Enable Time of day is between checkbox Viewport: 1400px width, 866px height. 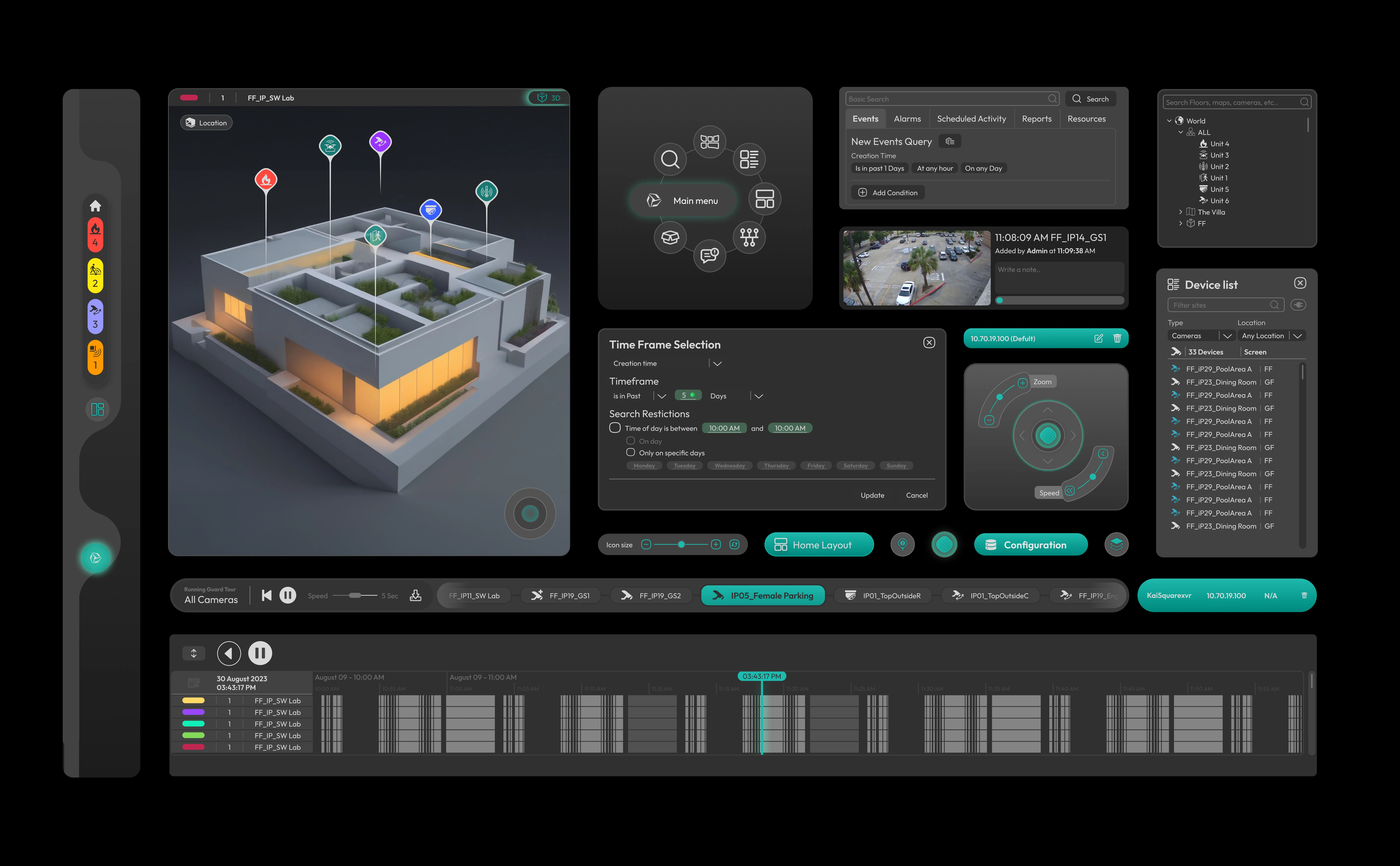(x=615, y=428)
